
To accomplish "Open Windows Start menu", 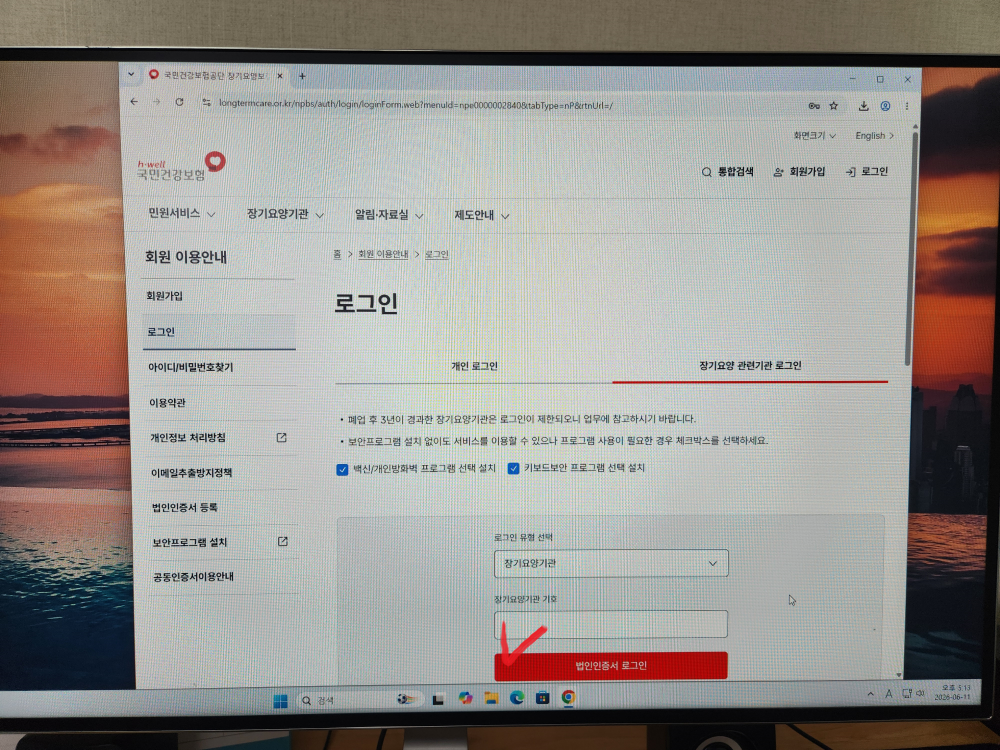I will click(280, 701).
